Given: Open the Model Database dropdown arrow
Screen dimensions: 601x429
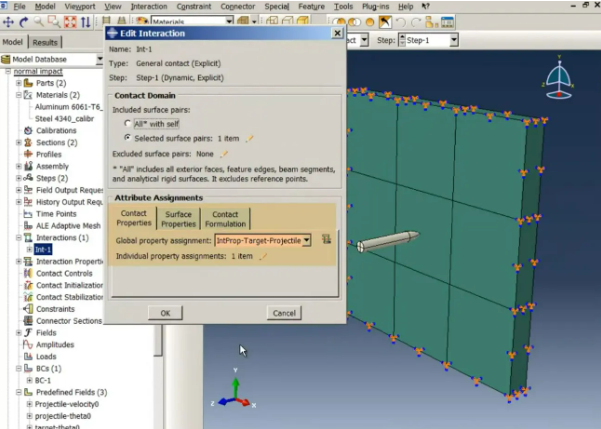Looking at the screenshot, I should click(x=99, y=59).
